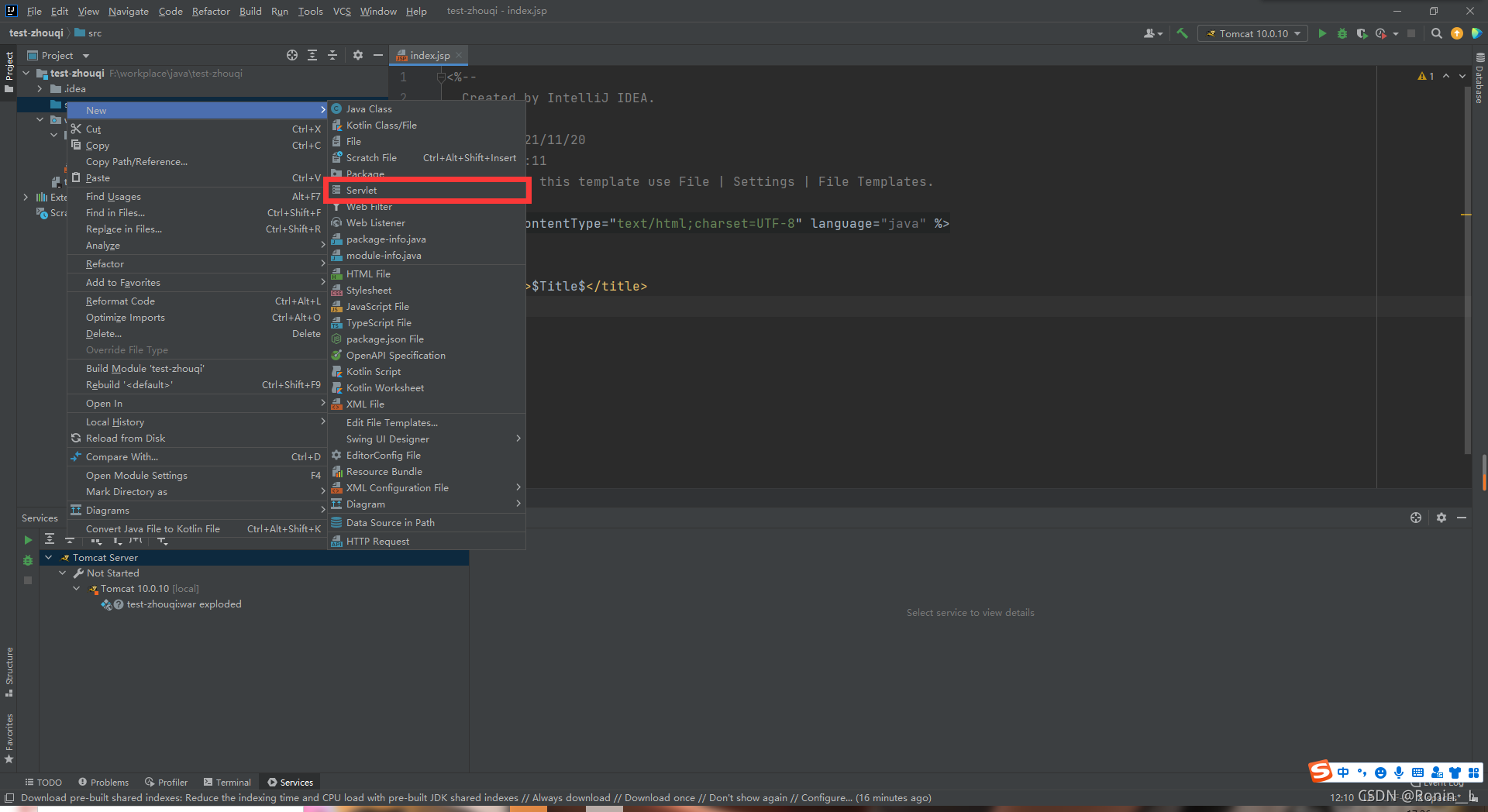Click the editor vertical scrollbar

1466,271
